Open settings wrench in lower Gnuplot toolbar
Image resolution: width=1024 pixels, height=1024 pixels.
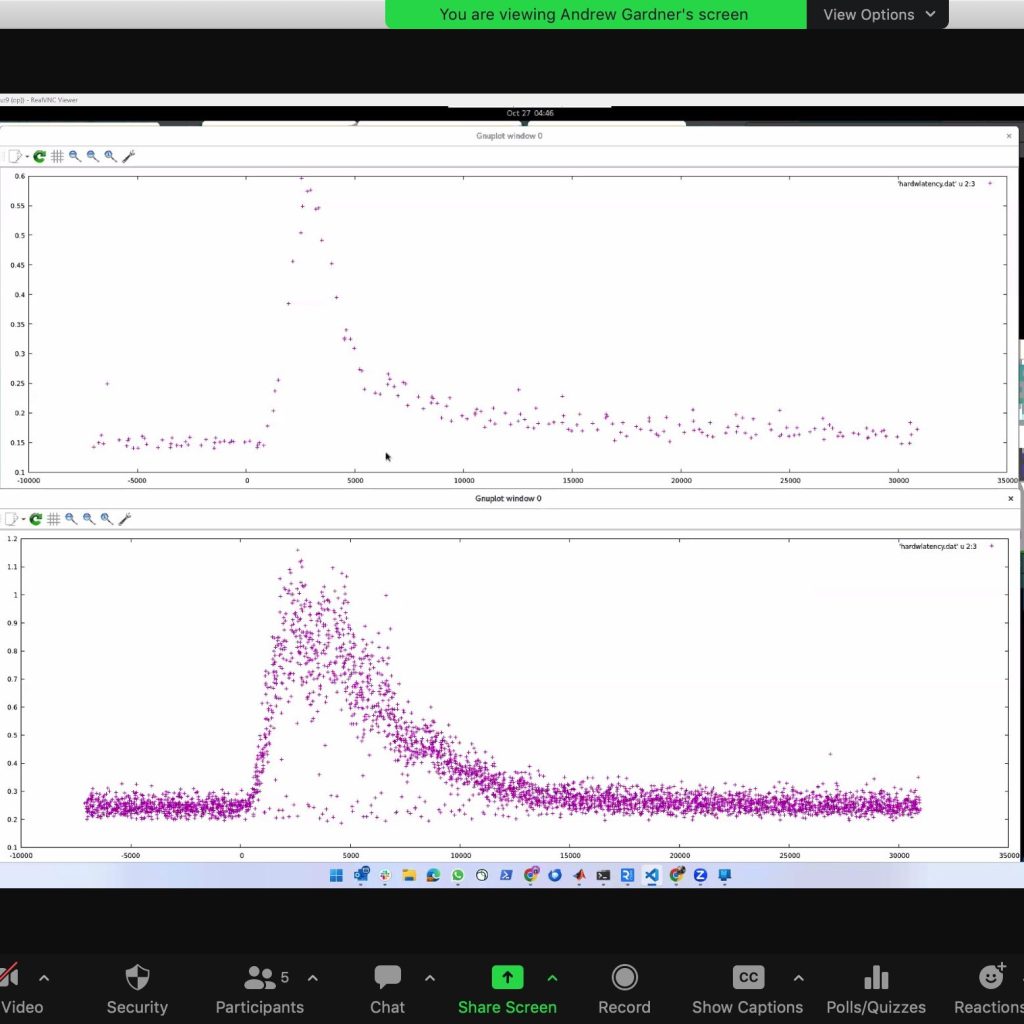[124, 519]
